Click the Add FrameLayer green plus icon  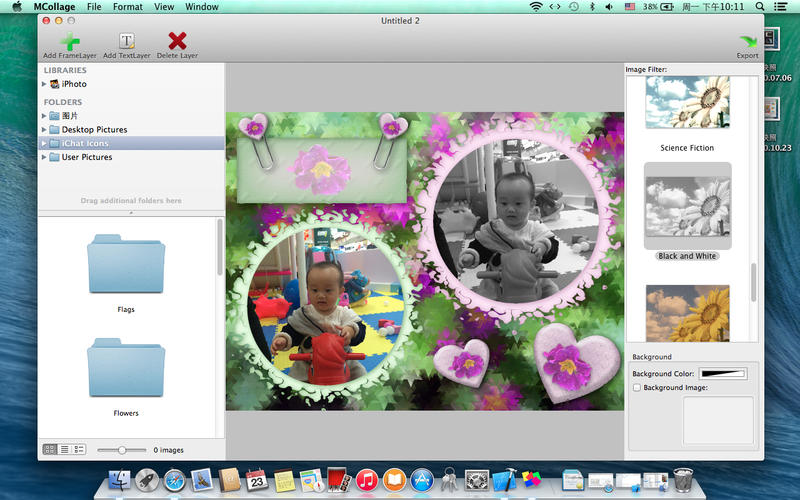pyautogui.click(x=69, y=41)
